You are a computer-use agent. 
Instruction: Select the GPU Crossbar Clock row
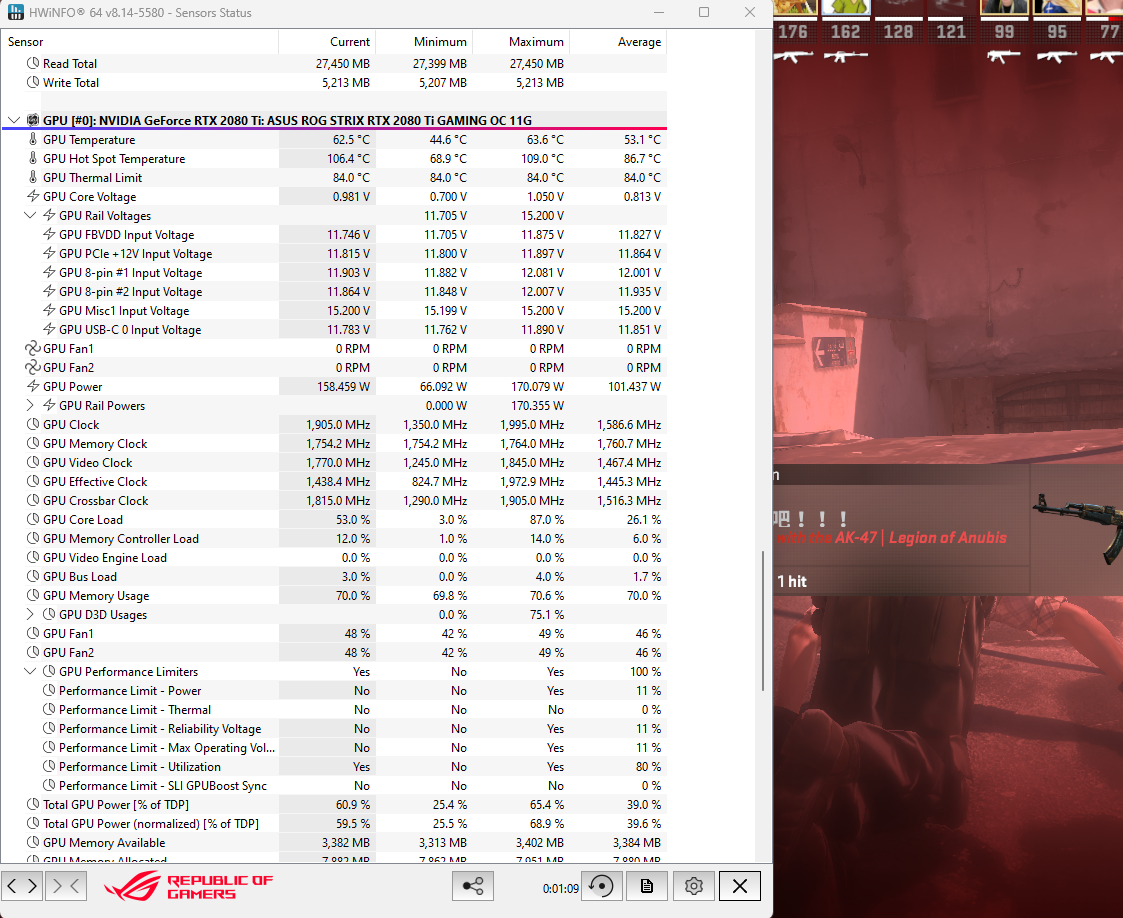334,501
